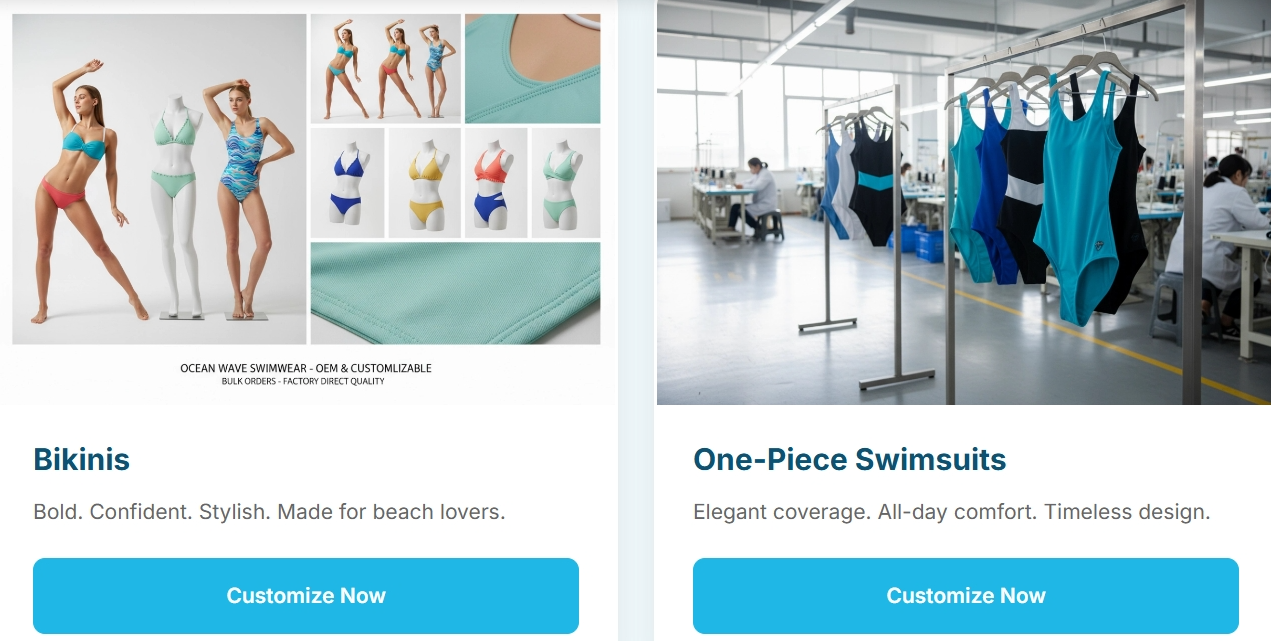This screenshot has height=641, width=1271.
Task: Click Customize Now under Bikinis
Action: (x=306, y=596)
